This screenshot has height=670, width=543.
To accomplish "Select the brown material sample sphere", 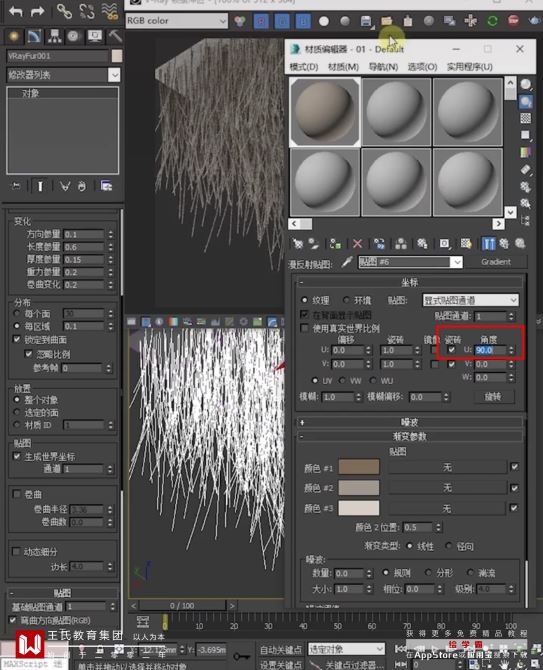I will pos(325,112).
